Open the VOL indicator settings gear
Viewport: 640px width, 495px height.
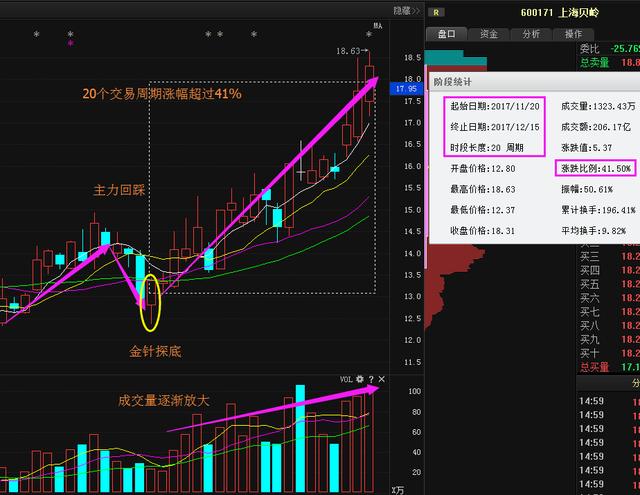(359, 380)
